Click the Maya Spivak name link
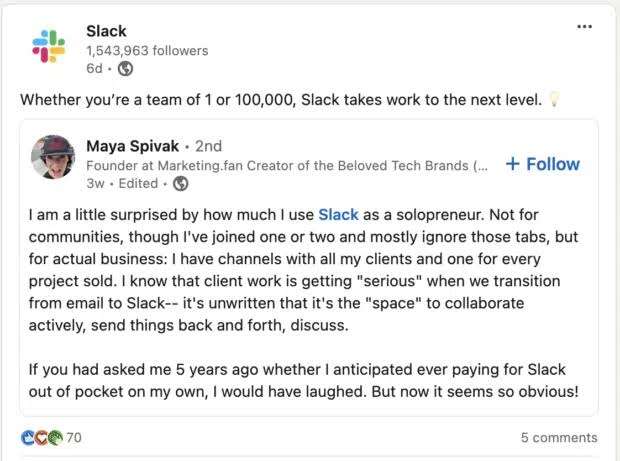 click(132, 146)
